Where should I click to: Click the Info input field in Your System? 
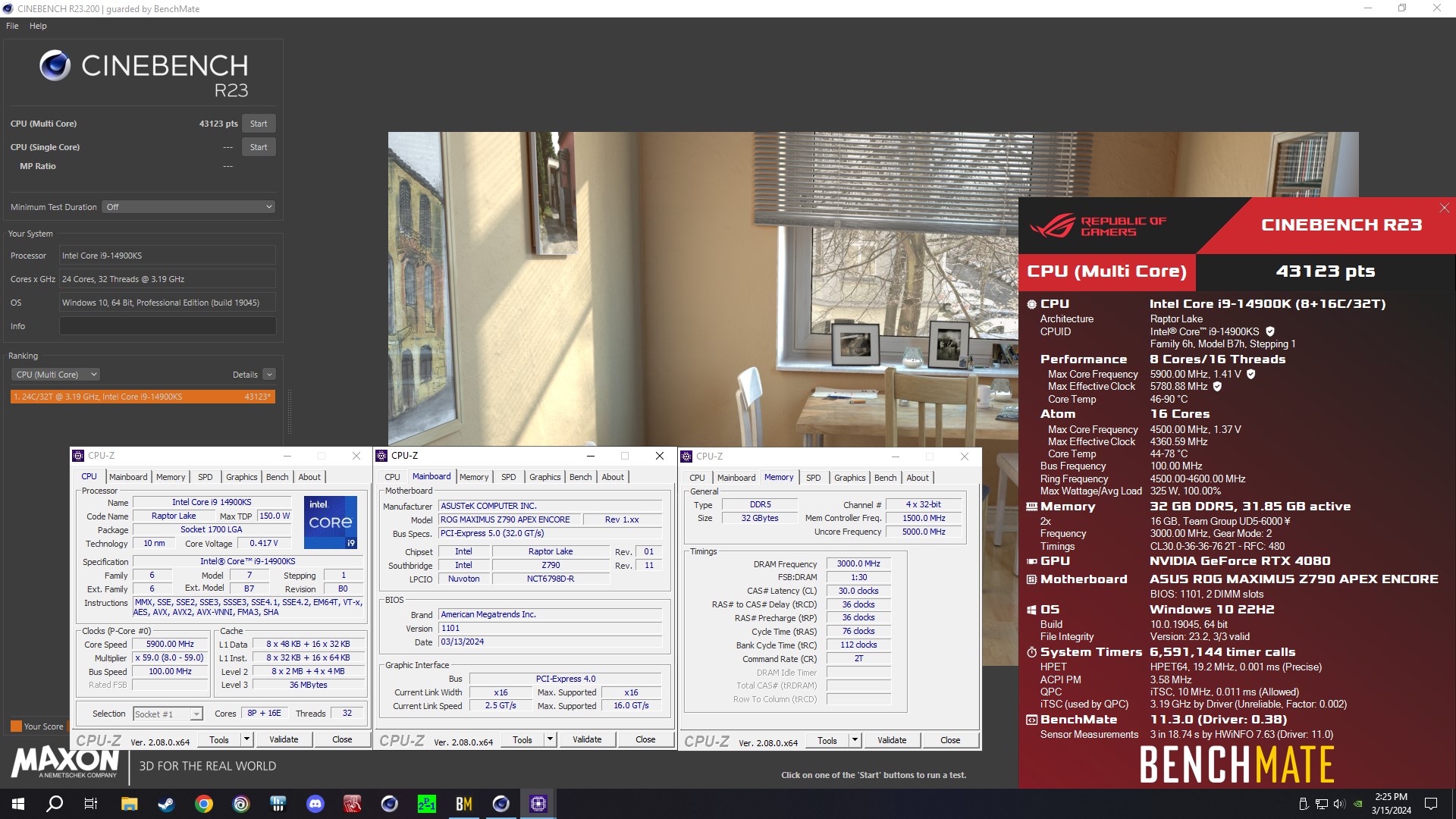point(168,326)
